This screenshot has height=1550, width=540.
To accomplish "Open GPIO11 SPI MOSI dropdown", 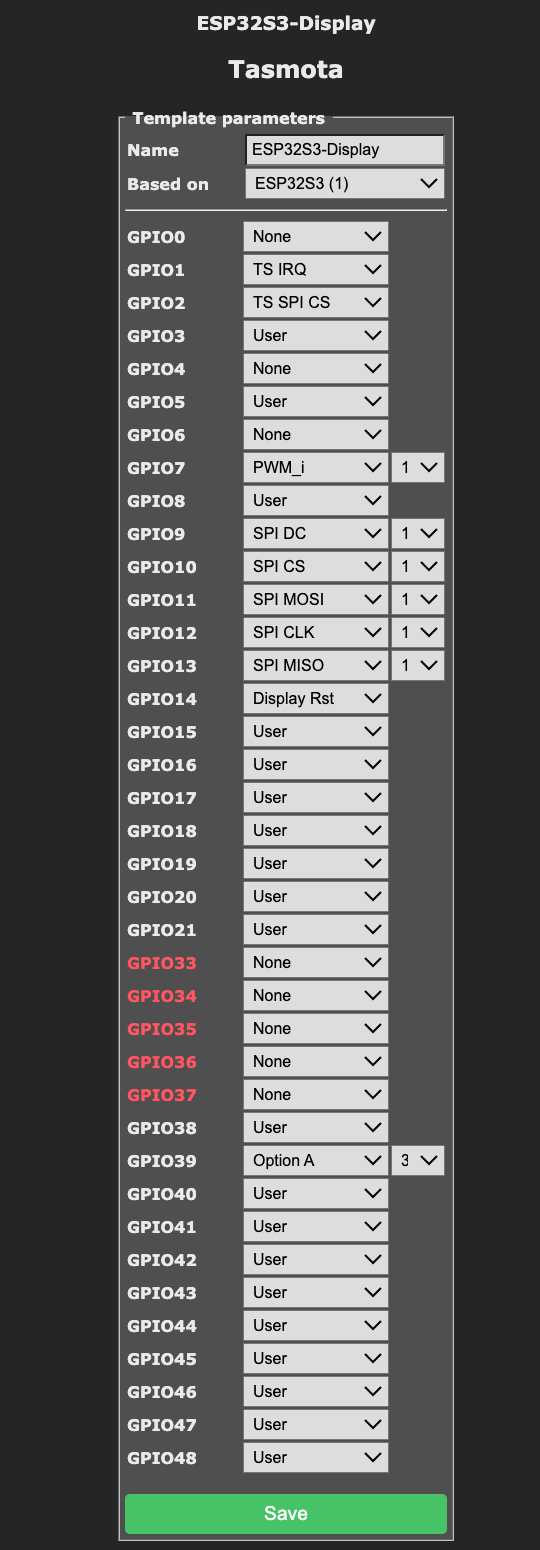I will (316, 600).
